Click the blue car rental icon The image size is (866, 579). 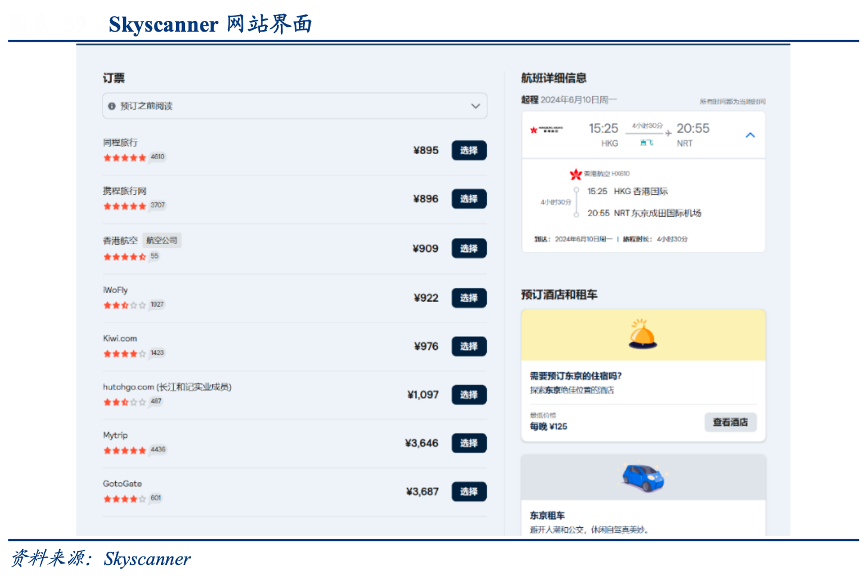pos(643,476)
